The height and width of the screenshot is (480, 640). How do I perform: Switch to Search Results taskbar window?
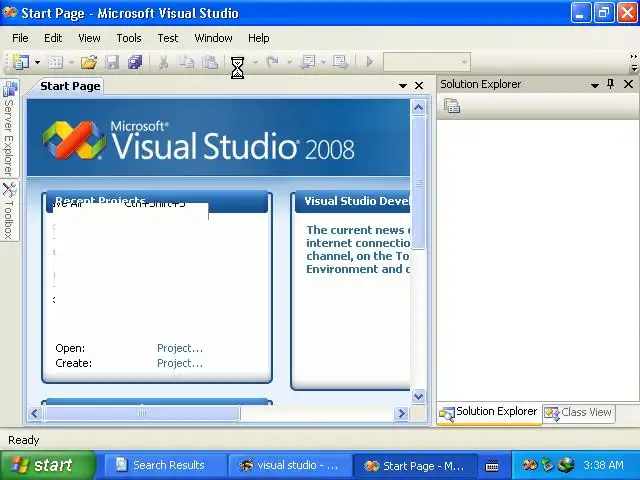click(x=165, y=465)
